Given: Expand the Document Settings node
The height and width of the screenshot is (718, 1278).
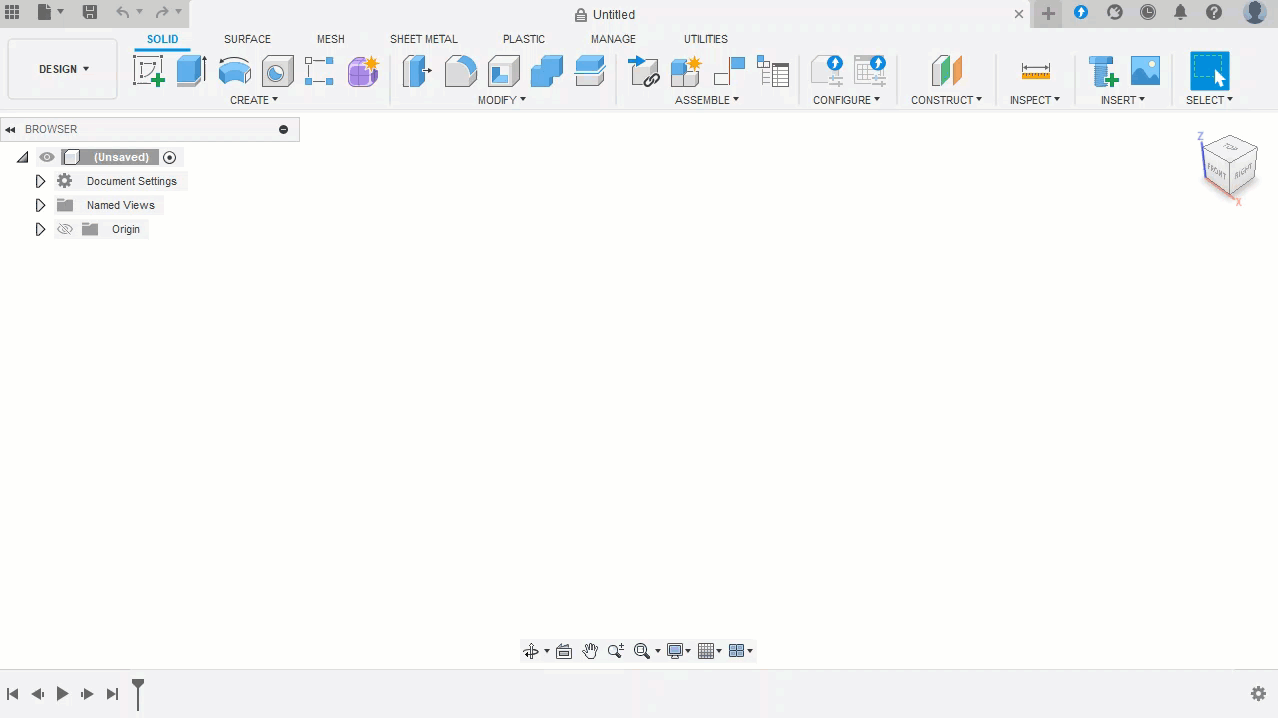Looking at the screenshot, I should click(x=40, y=181).
